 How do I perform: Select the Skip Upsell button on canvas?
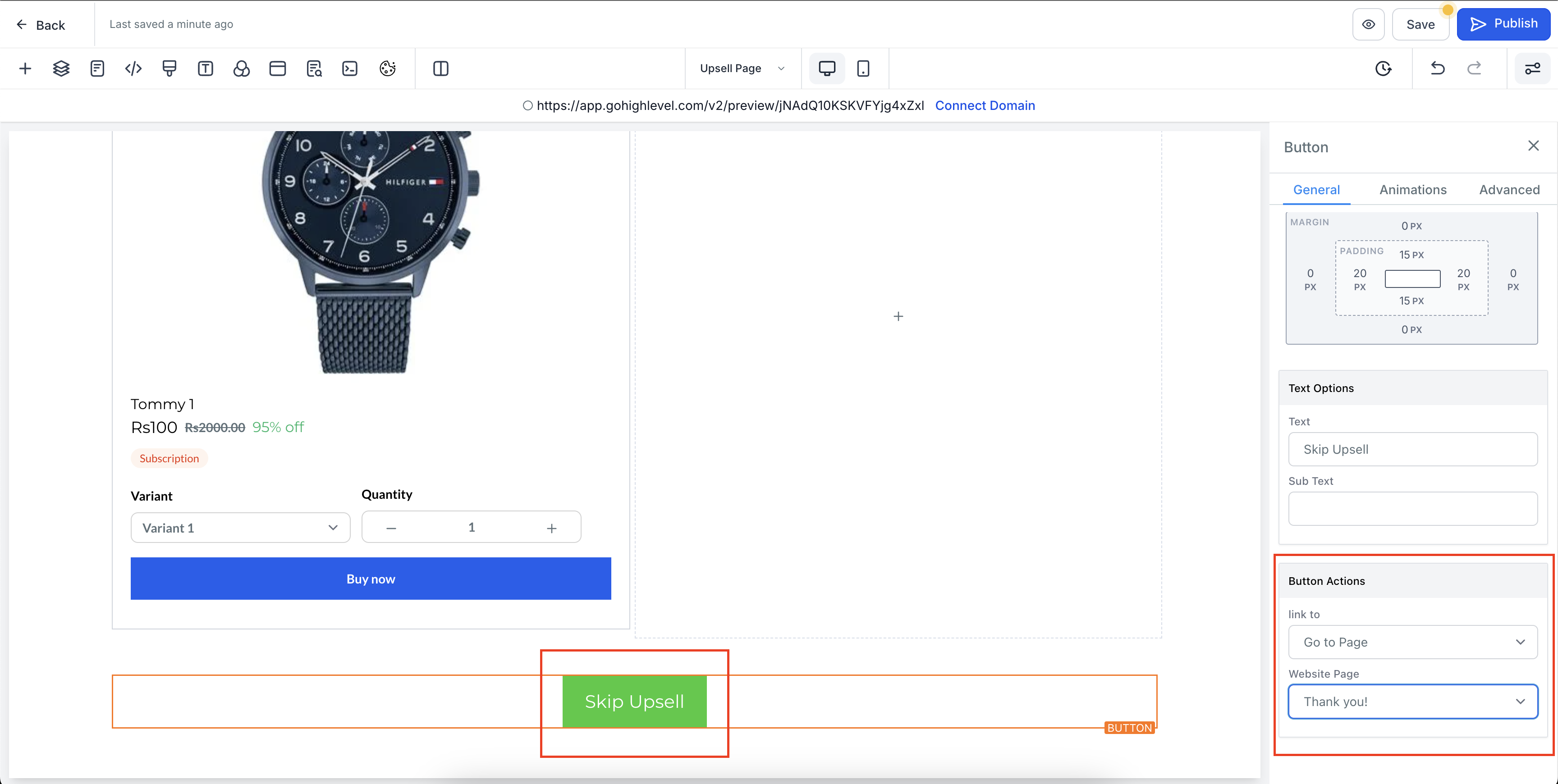coord(634,701)
